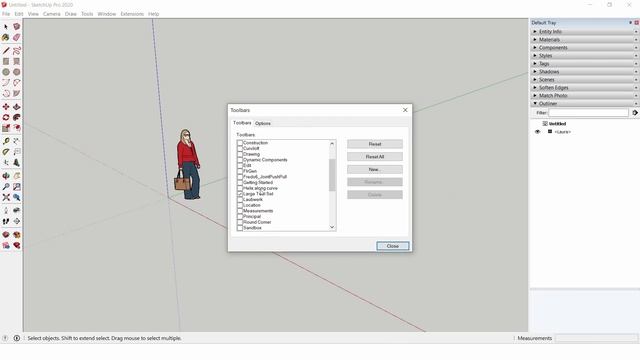Click the Reset button
The width and height of the screenshot is (640, 360).
pyautogui.click(x=375, y=144)
